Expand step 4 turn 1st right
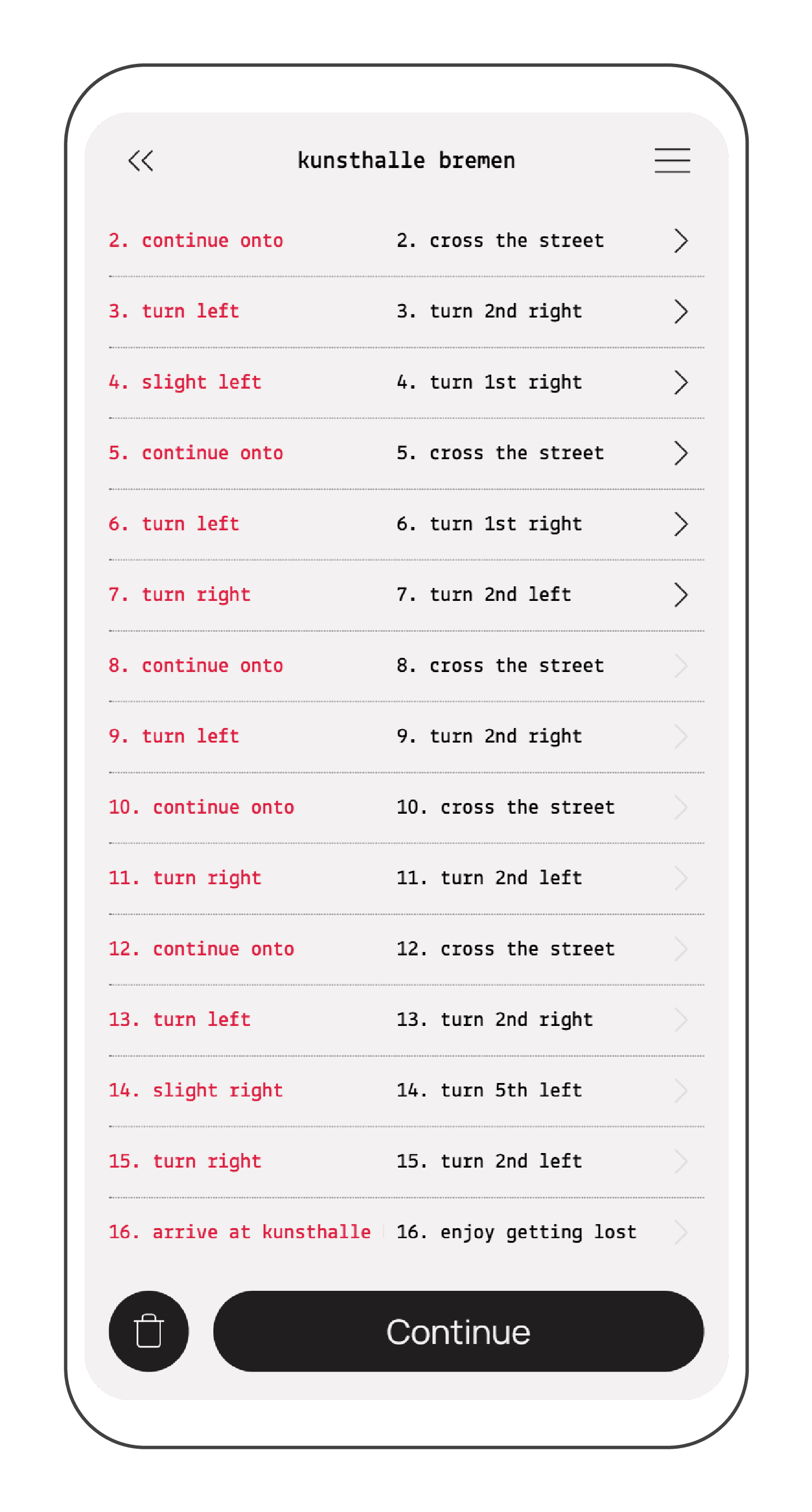 pyautogui.click(x=680, y=382)
